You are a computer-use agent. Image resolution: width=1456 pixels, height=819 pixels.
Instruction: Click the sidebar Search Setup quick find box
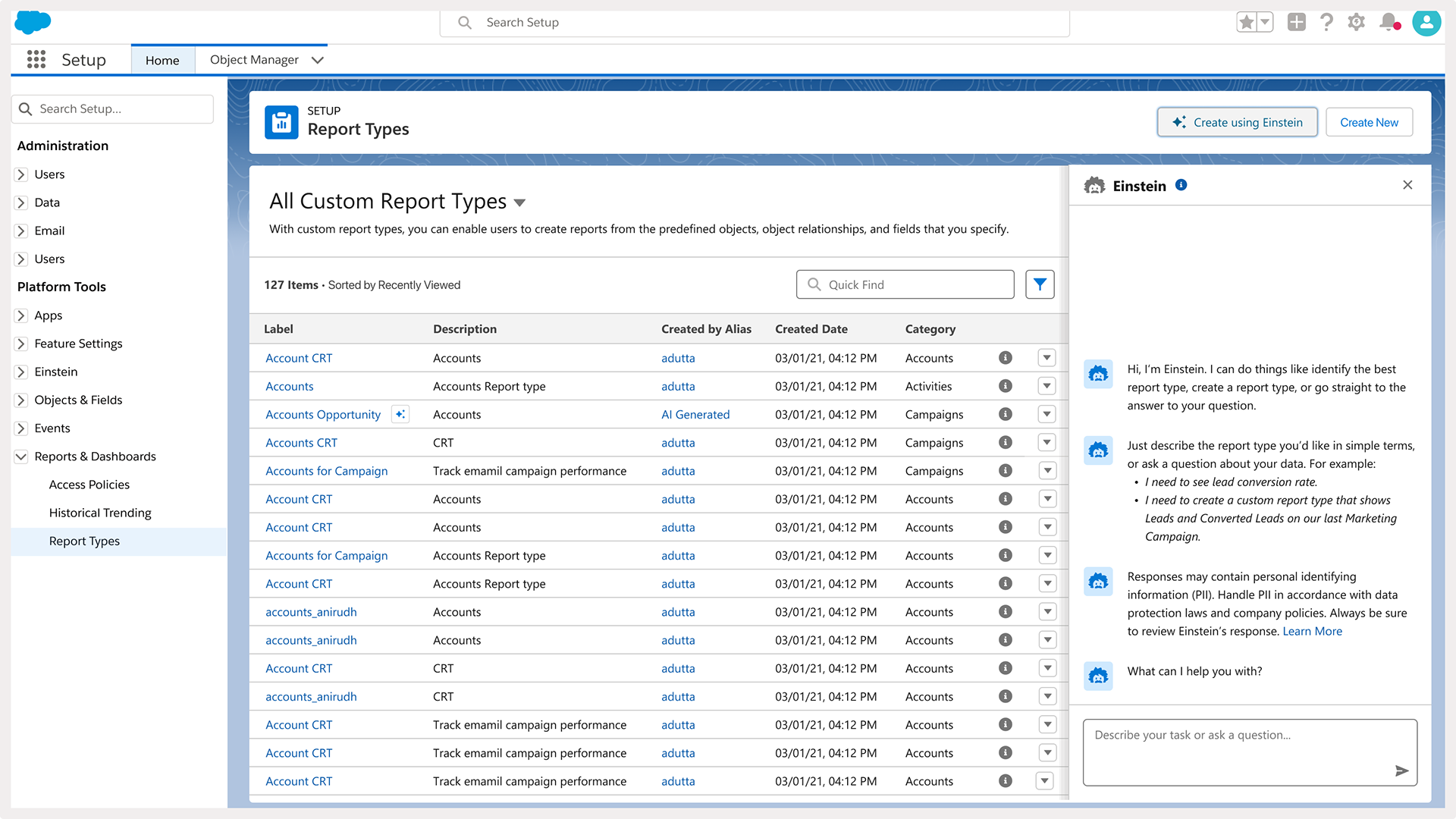112,109
